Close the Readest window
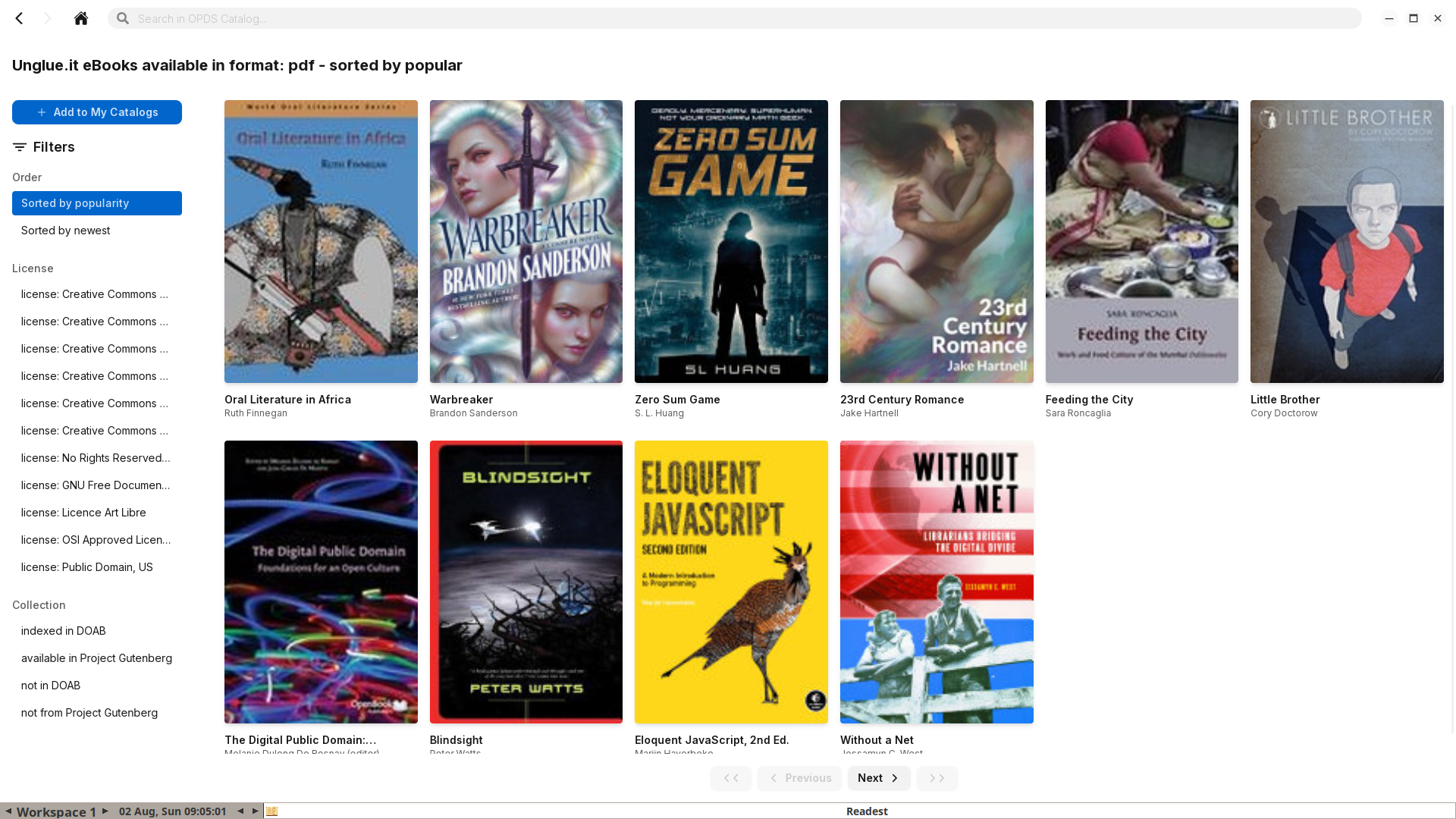 [1438, 18]
